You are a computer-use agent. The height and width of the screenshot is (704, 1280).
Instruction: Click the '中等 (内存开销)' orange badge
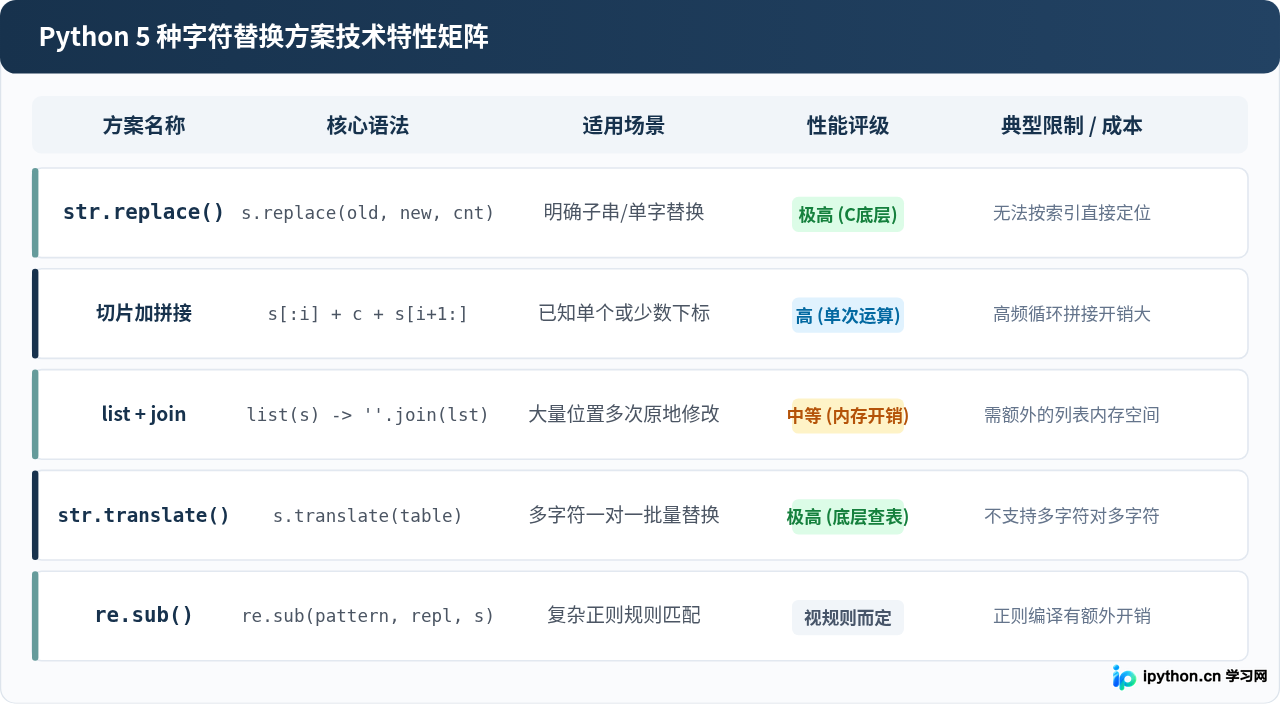click(848, 416)
